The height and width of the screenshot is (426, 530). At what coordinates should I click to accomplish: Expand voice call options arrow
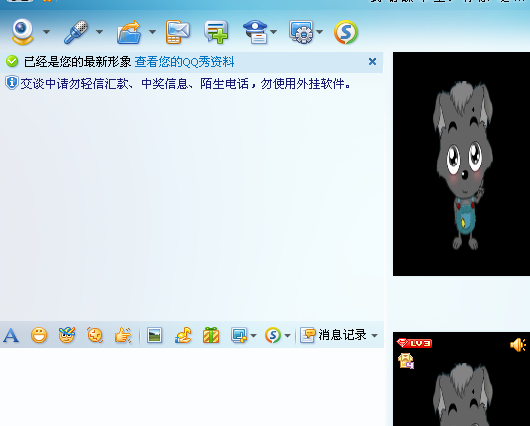[x=99, y=32]
